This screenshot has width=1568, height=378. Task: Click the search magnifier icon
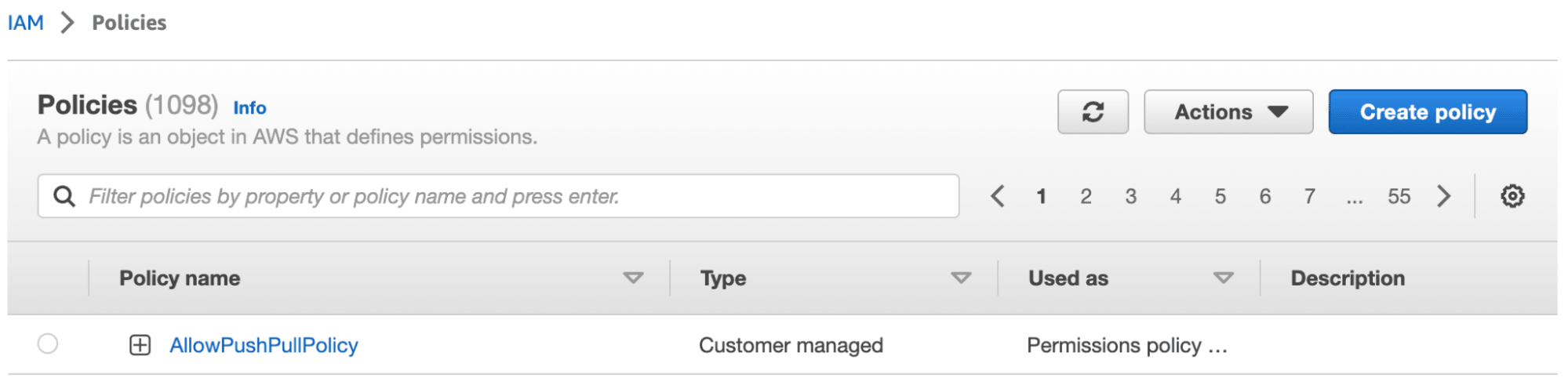(x=64, y=196)
